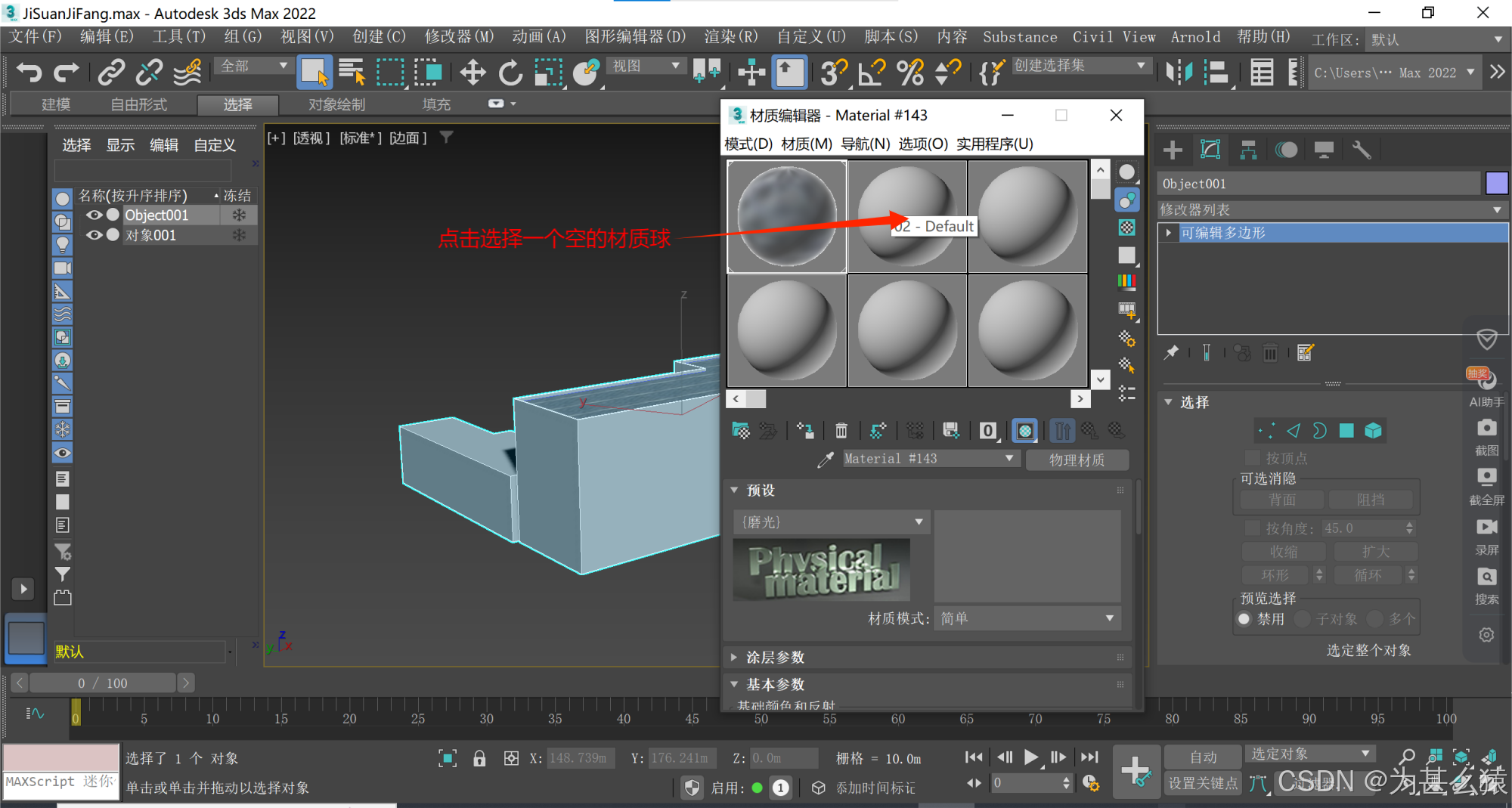Select the 多个 radio button
This screenshot has height=808, width=1512.
click(1374, 619)
